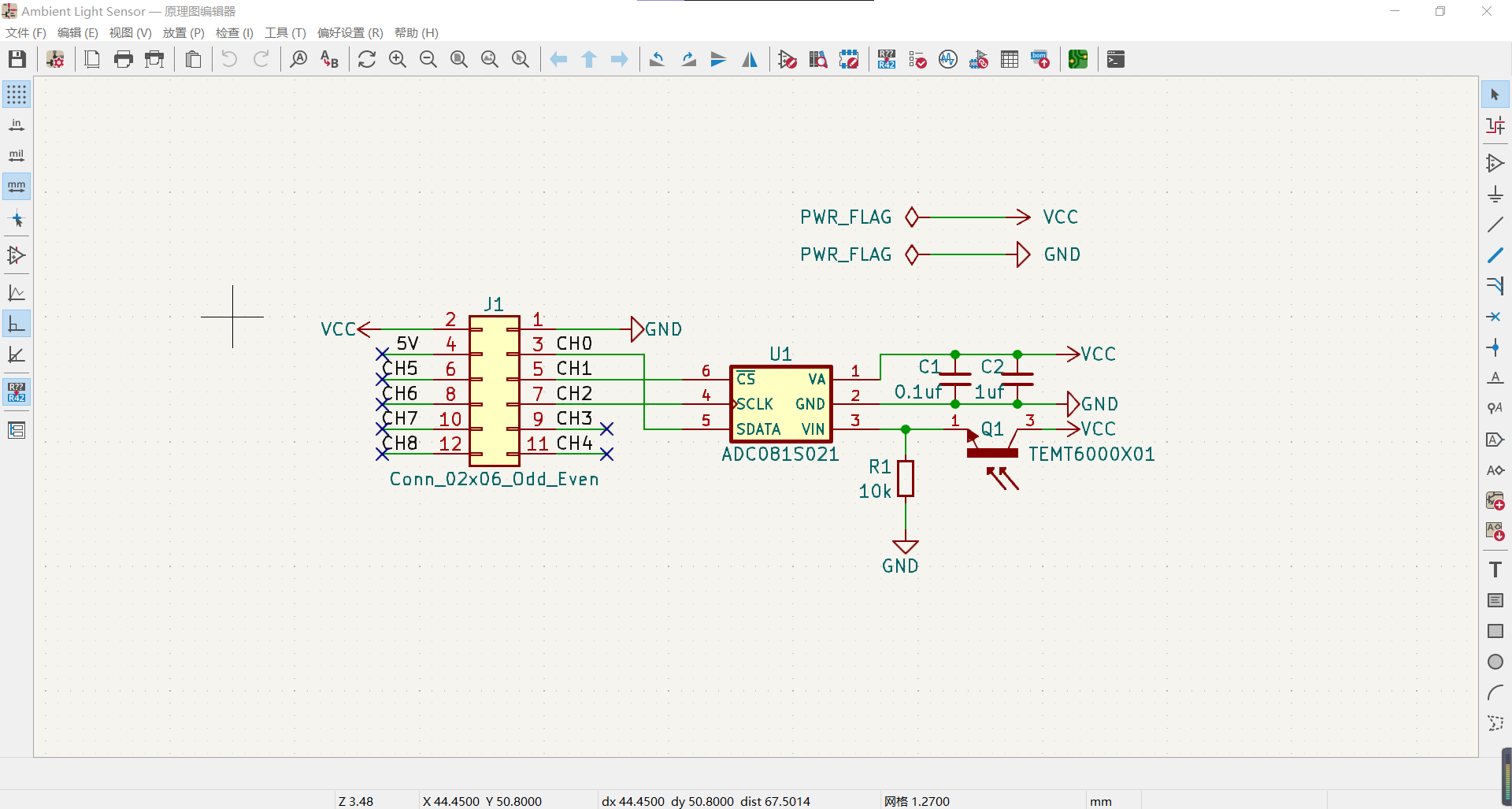
Task: Select the J1 connector symbol
Action: pyautogui.click(x=495, y=391)
